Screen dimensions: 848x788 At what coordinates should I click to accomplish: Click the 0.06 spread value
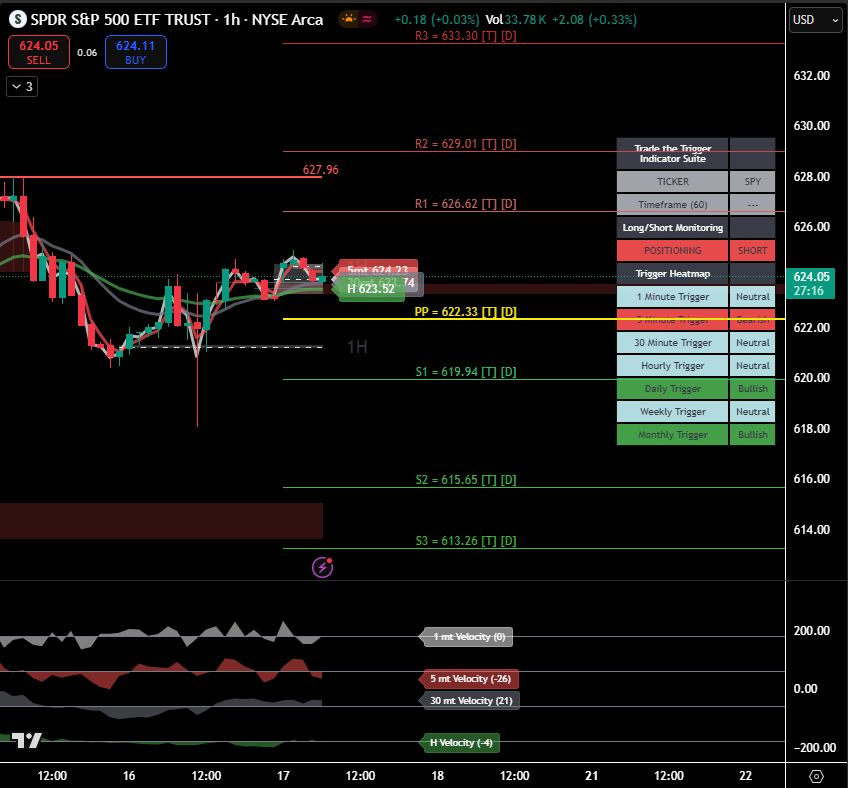click(87, 52)
